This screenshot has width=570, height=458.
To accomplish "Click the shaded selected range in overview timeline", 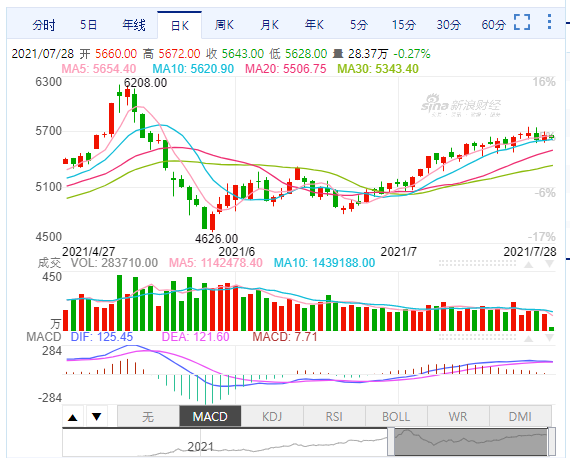I will [x=471, y=442].
